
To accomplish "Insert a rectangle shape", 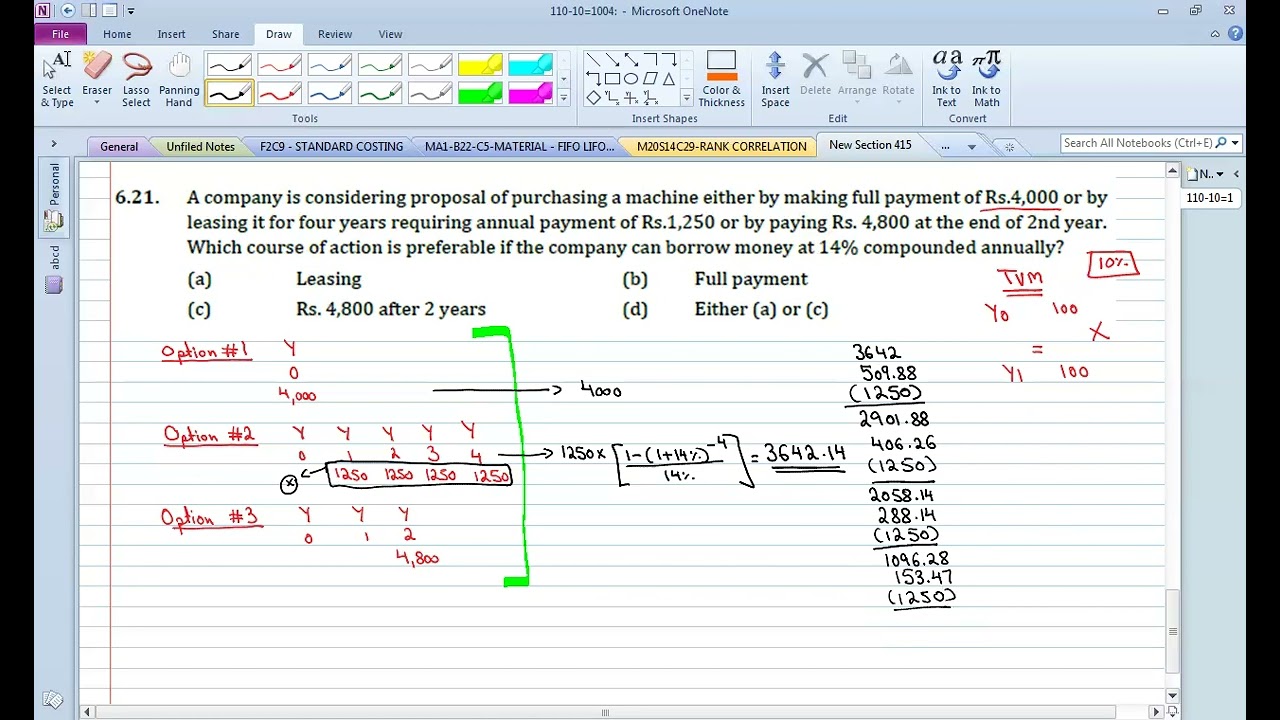I will click(x=612, y=79).
